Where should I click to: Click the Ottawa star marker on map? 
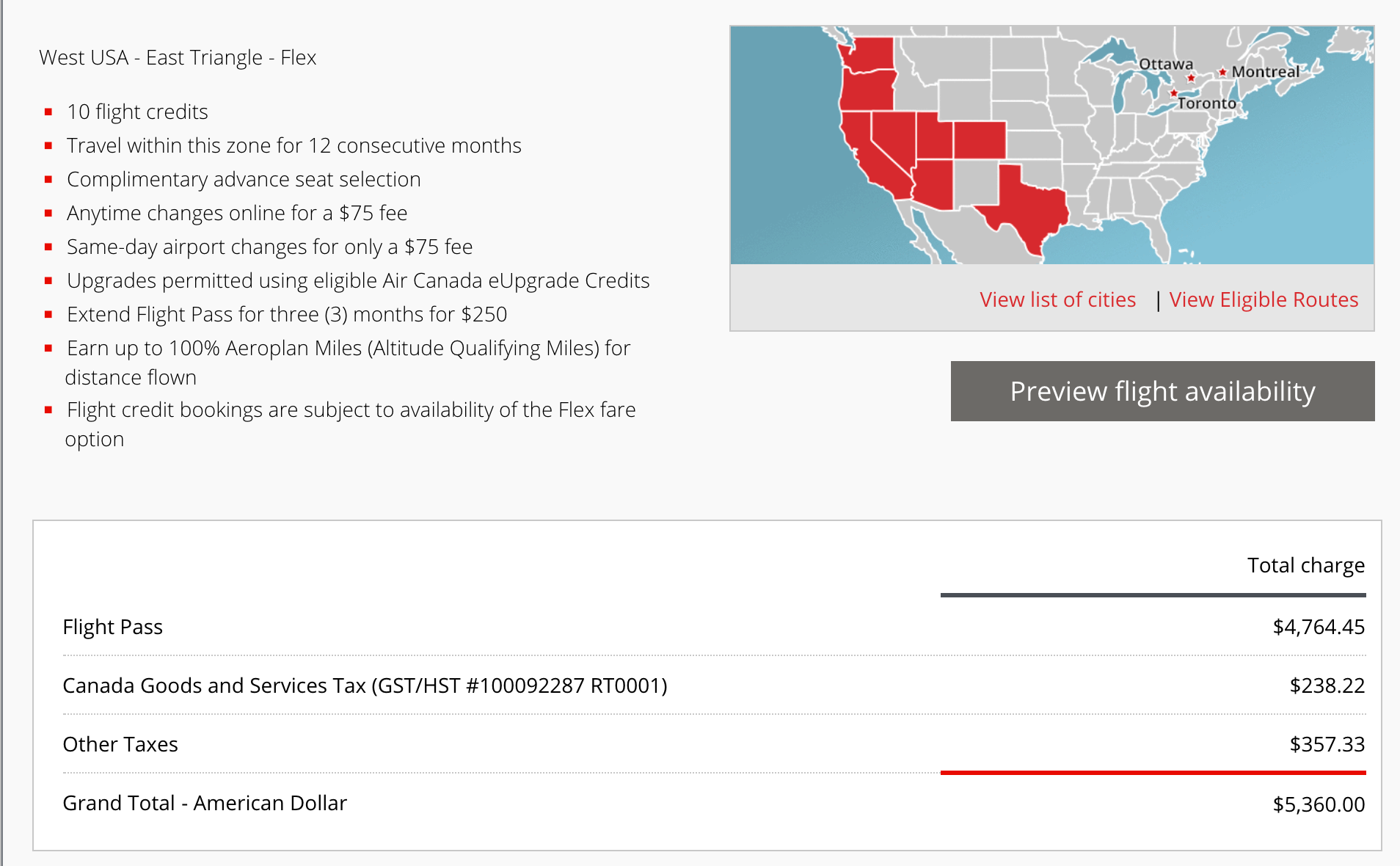pyautogui.click(x=1191, y=78)
